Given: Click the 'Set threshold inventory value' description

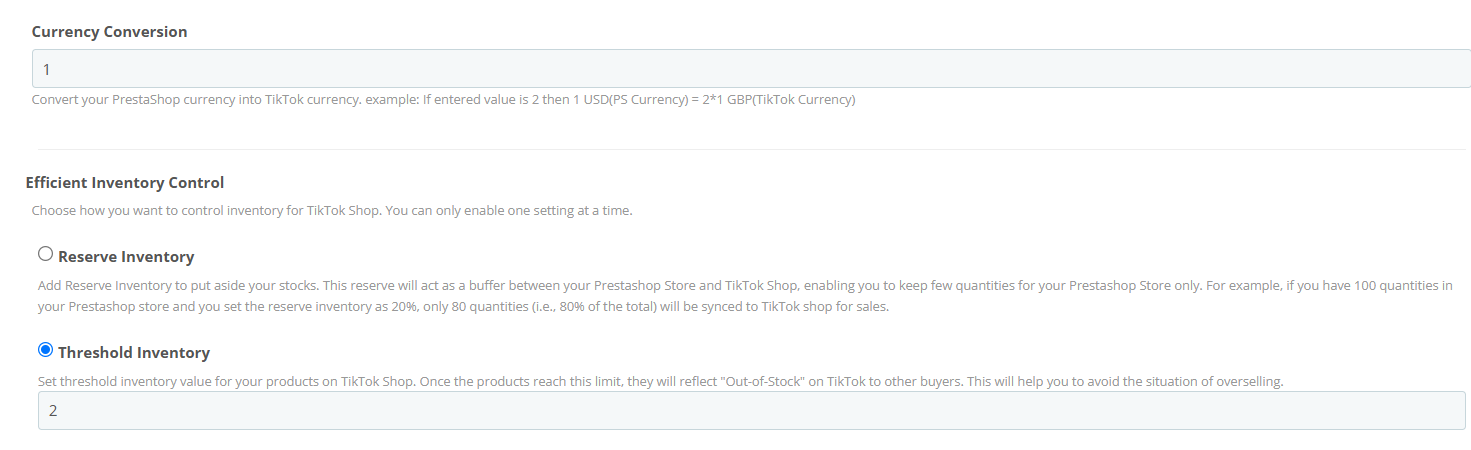Looking at the screenshot, I should point(660,382).
